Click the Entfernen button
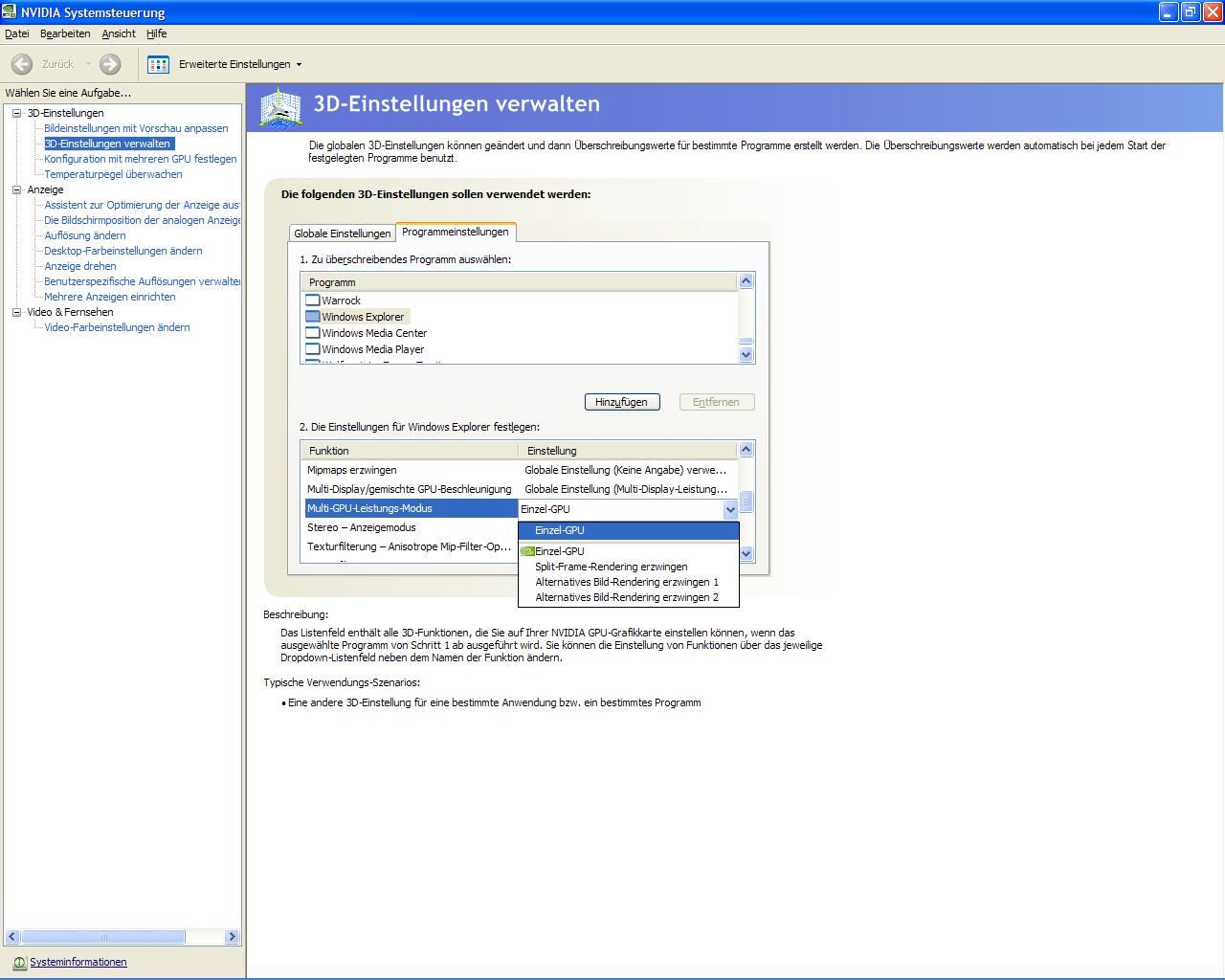The height and width of the screenshot is (980, 1225). (x=717, y=402)
